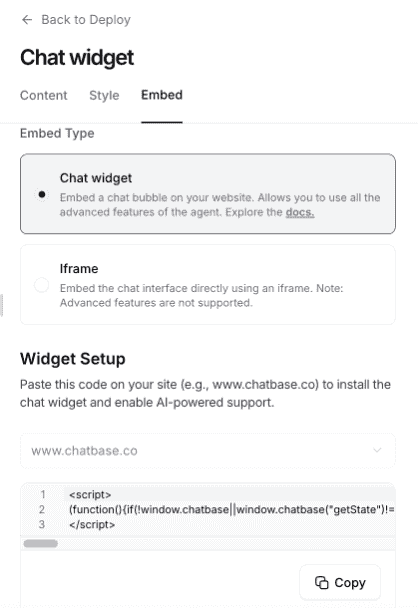Click the Copy button
Viewport: 418px width, 608px height.
340,582
